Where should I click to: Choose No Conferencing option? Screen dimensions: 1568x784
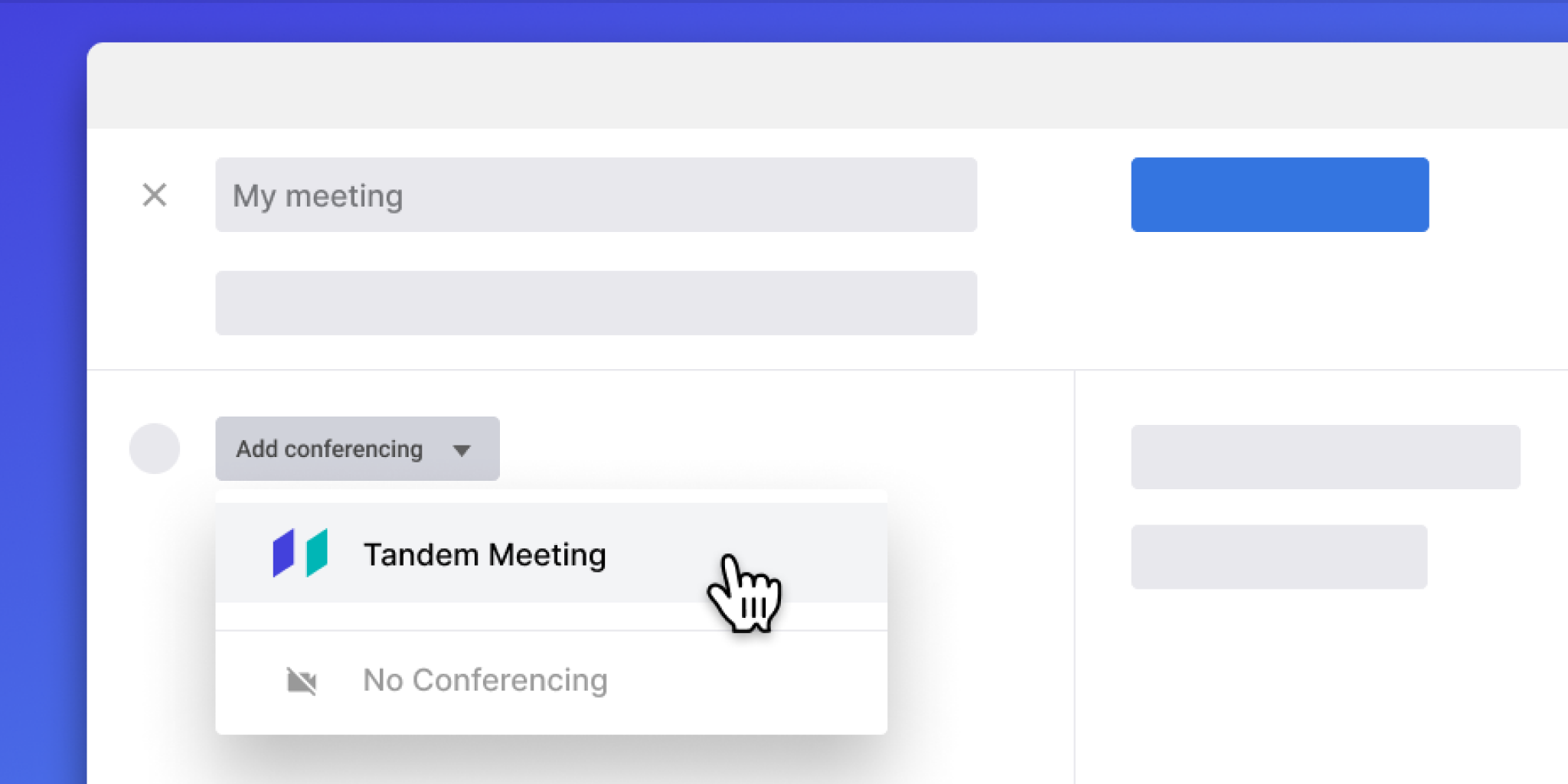click(551, 681)
